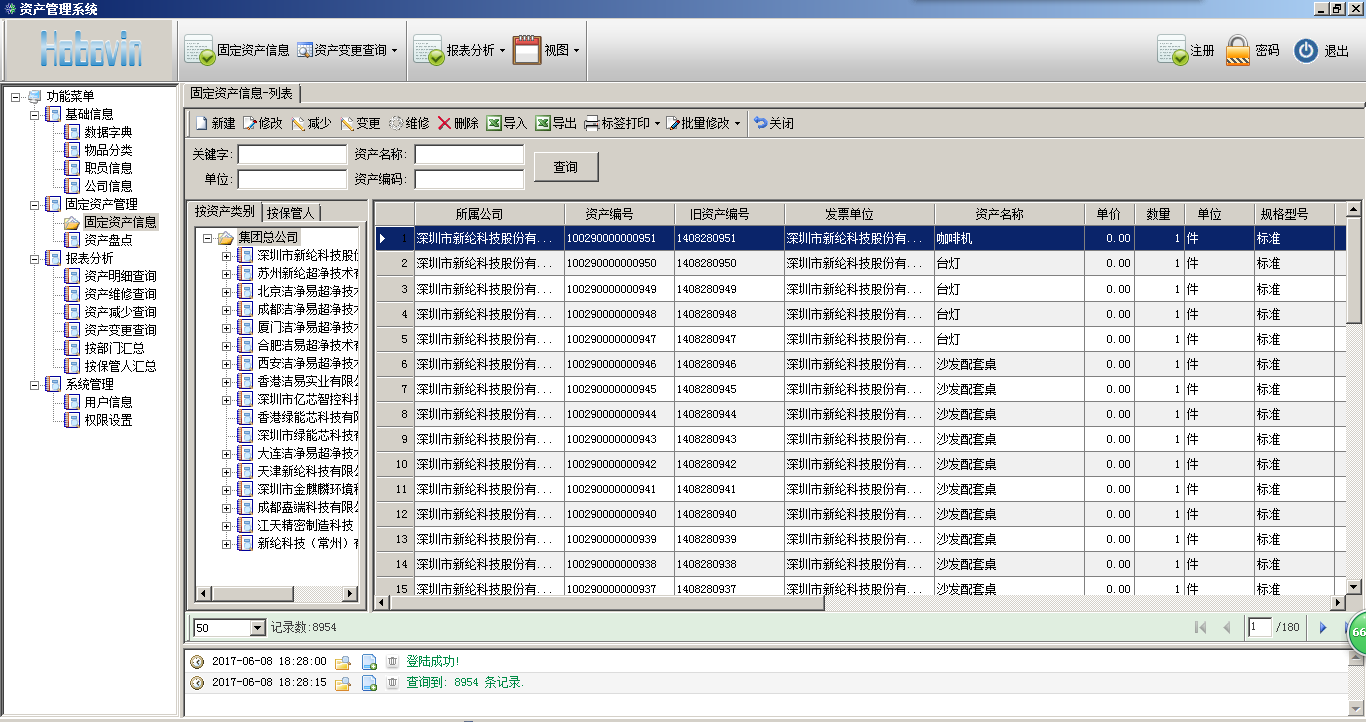Click the 密码 (Password) lock icon
This screenshot has width=1366, height=722.
pyautogui.click(x=1238, y=50)
